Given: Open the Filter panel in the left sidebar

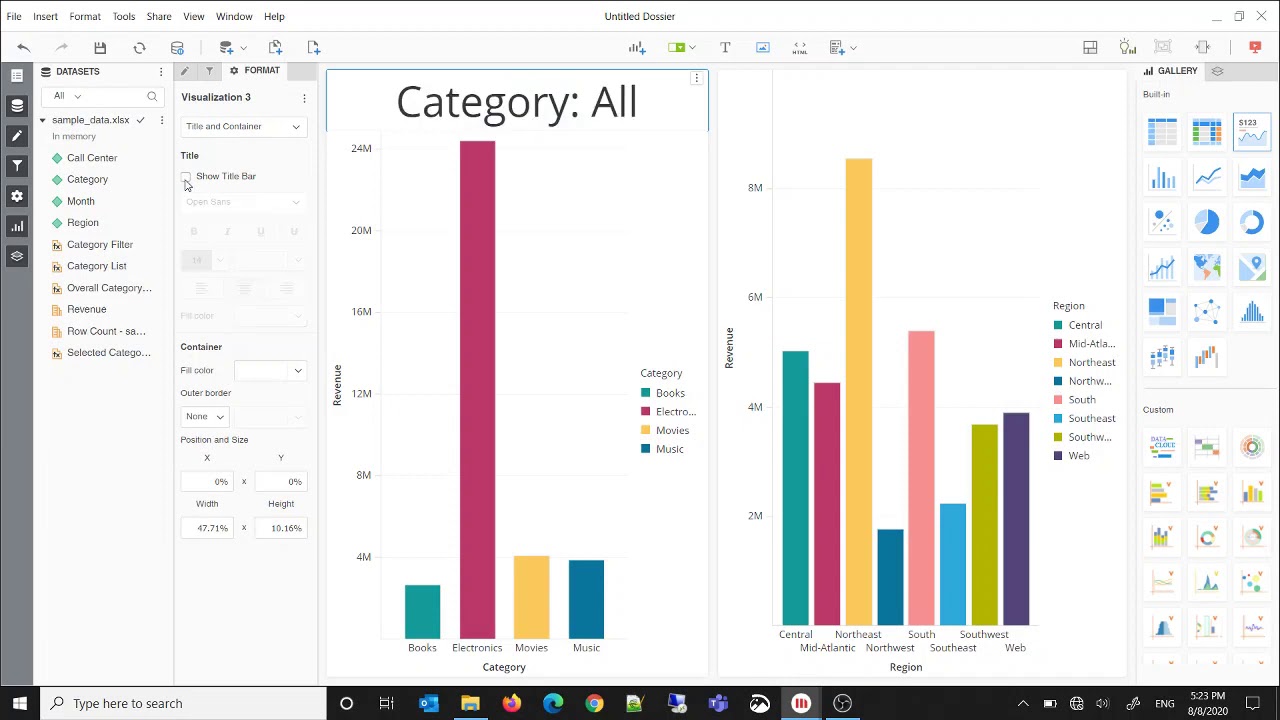Looking at the screenshot, I should (17, 166).
